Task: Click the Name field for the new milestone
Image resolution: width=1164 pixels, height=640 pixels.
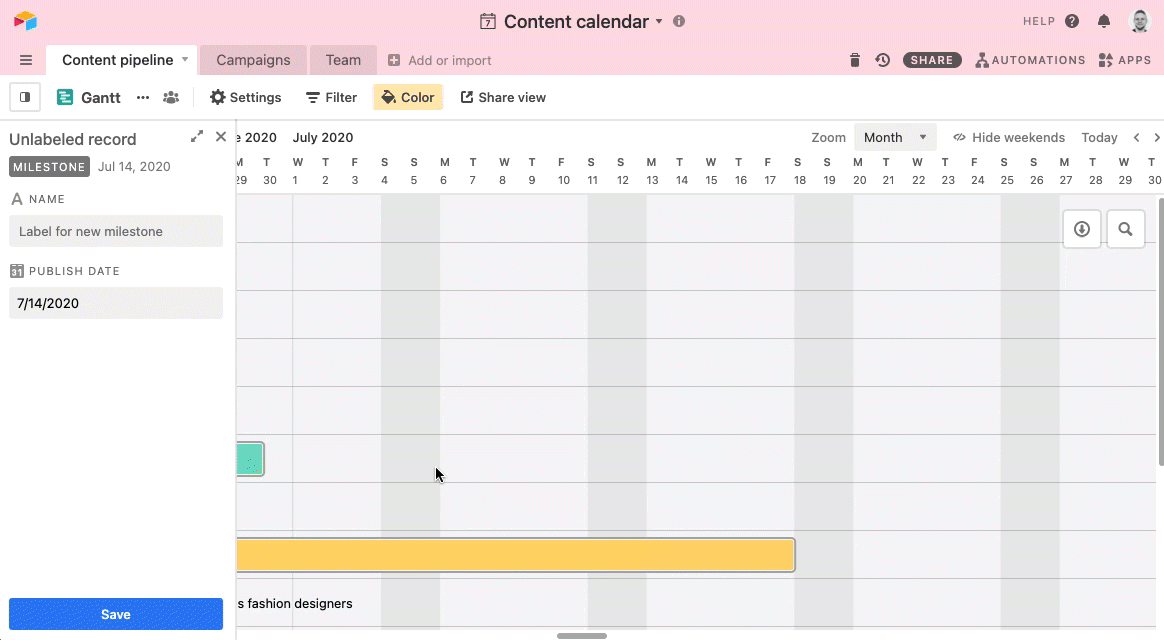Action: [116, 231]
